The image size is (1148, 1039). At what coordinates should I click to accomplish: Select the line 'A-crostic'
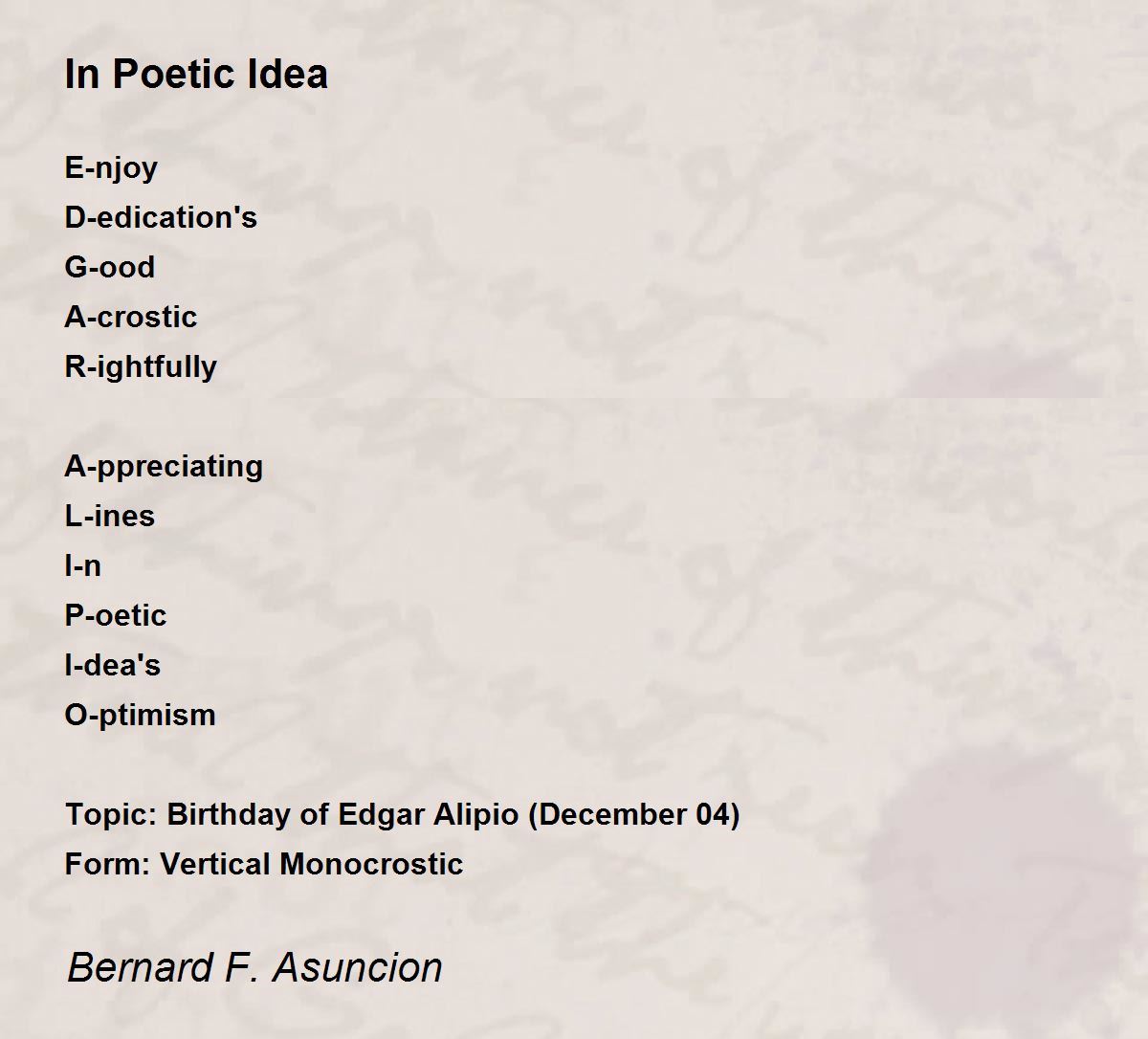[x=131, y=317]
